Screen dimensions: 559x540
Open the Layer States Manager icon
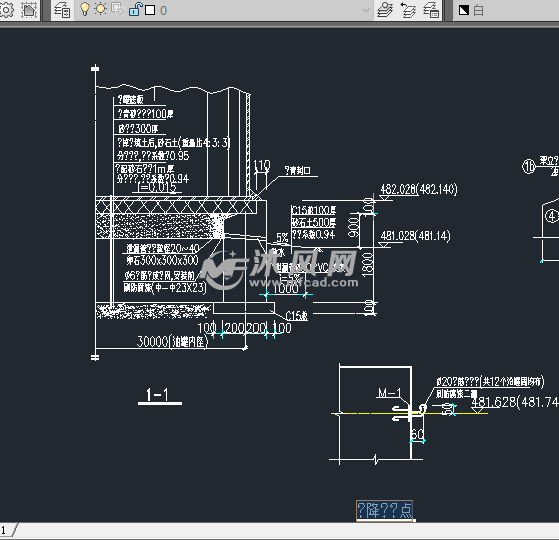click(431, 10)
